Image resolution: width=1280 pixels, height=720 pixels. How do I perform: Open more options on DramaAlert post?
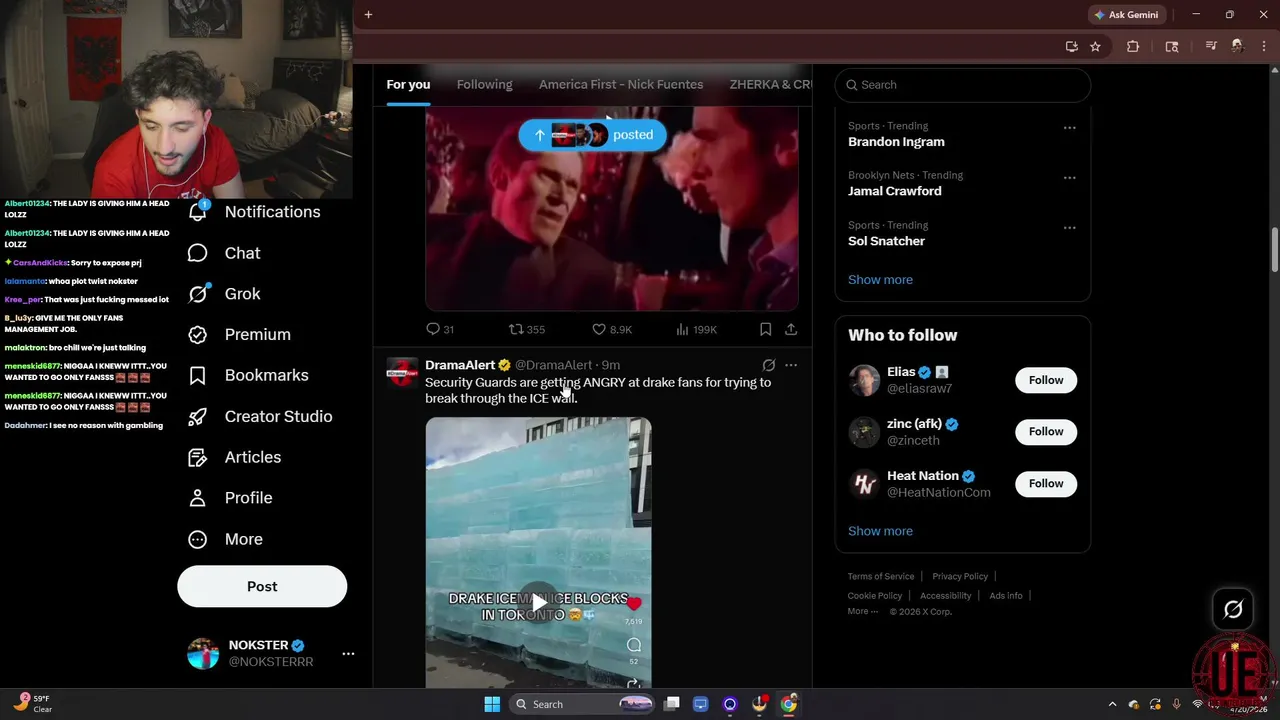click(x=791, y=365)
